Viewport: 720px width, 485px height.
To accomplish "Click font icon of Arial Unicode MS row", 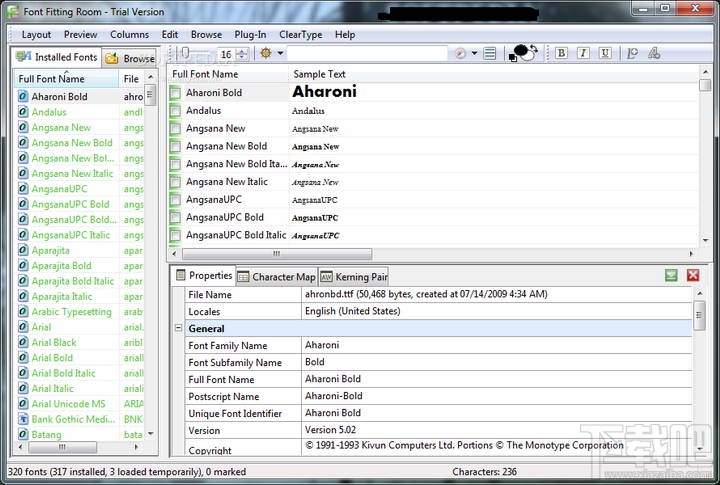I will click(x=23, y=404).
